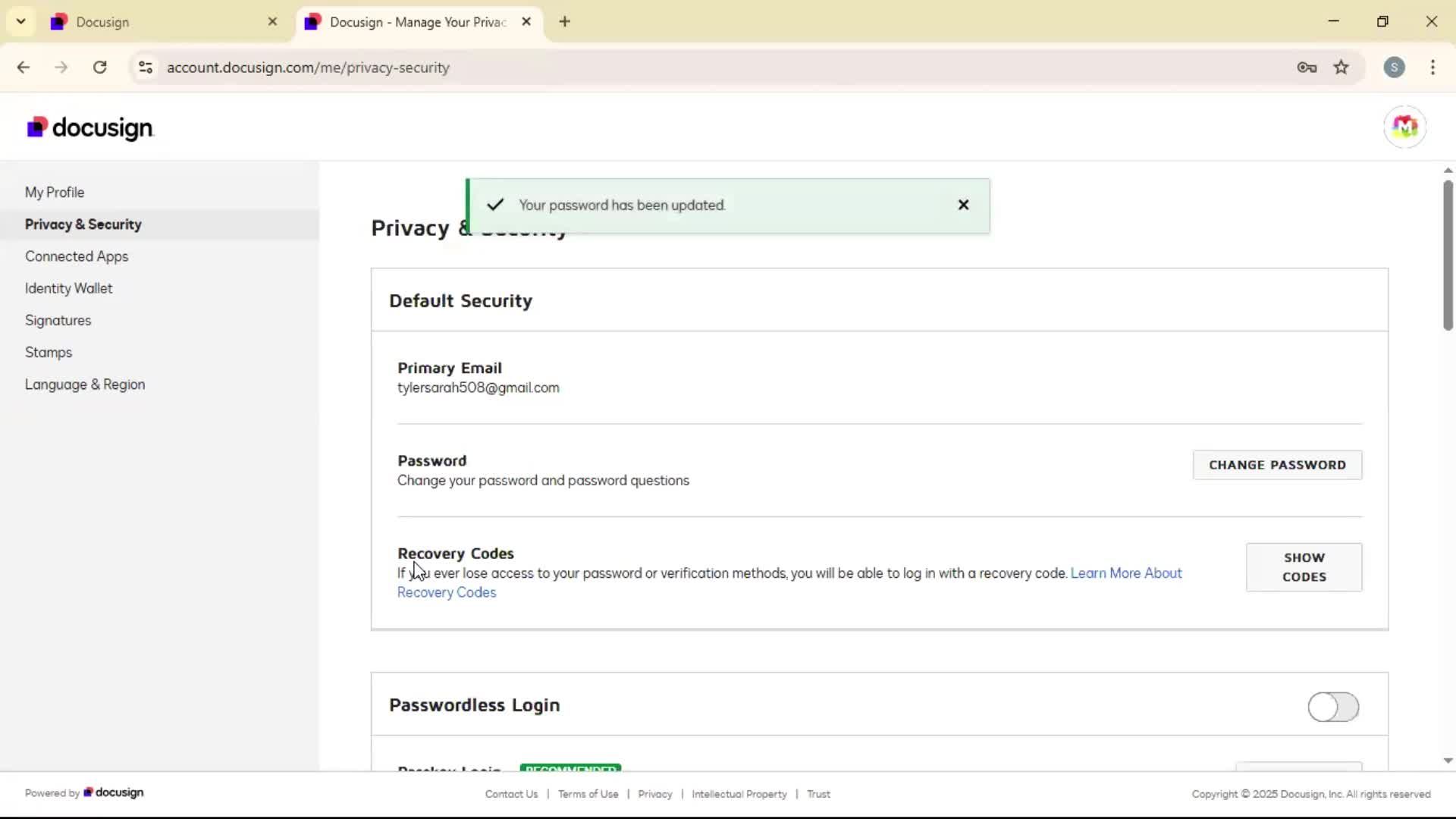Image resolution: width=1456 pixels, height=819 pixels.
Task: Click the Recovery Codes heading
Action: tap(456, 554)
